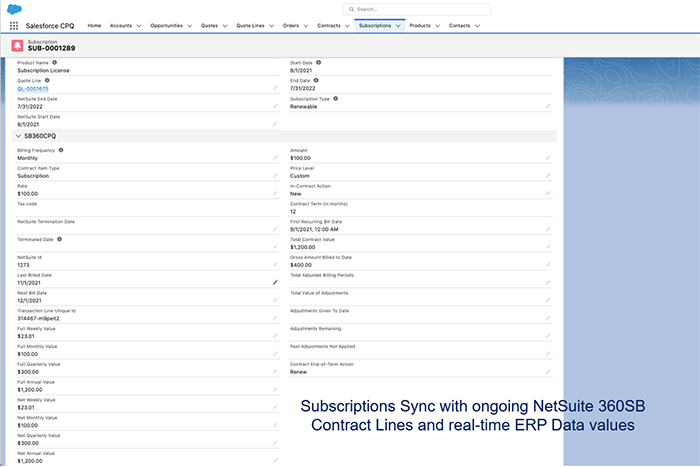
Task: Open Quote Line QL-0001675 link
Action: pyautogui.click(x=33, y=88)
